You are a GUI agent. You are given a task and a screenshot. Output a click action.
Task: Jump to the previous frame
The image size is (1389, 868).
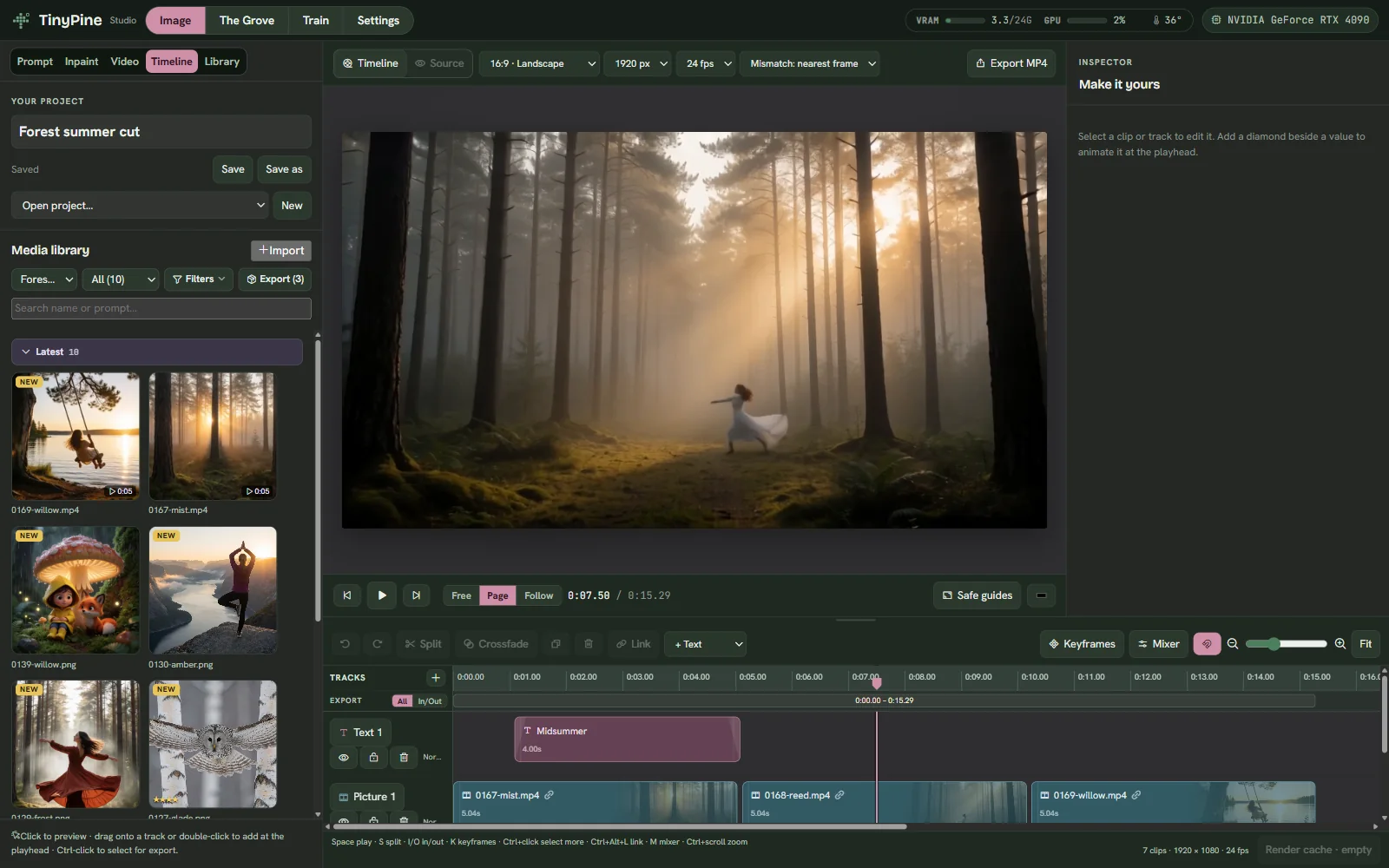click(x=347, y=595)
